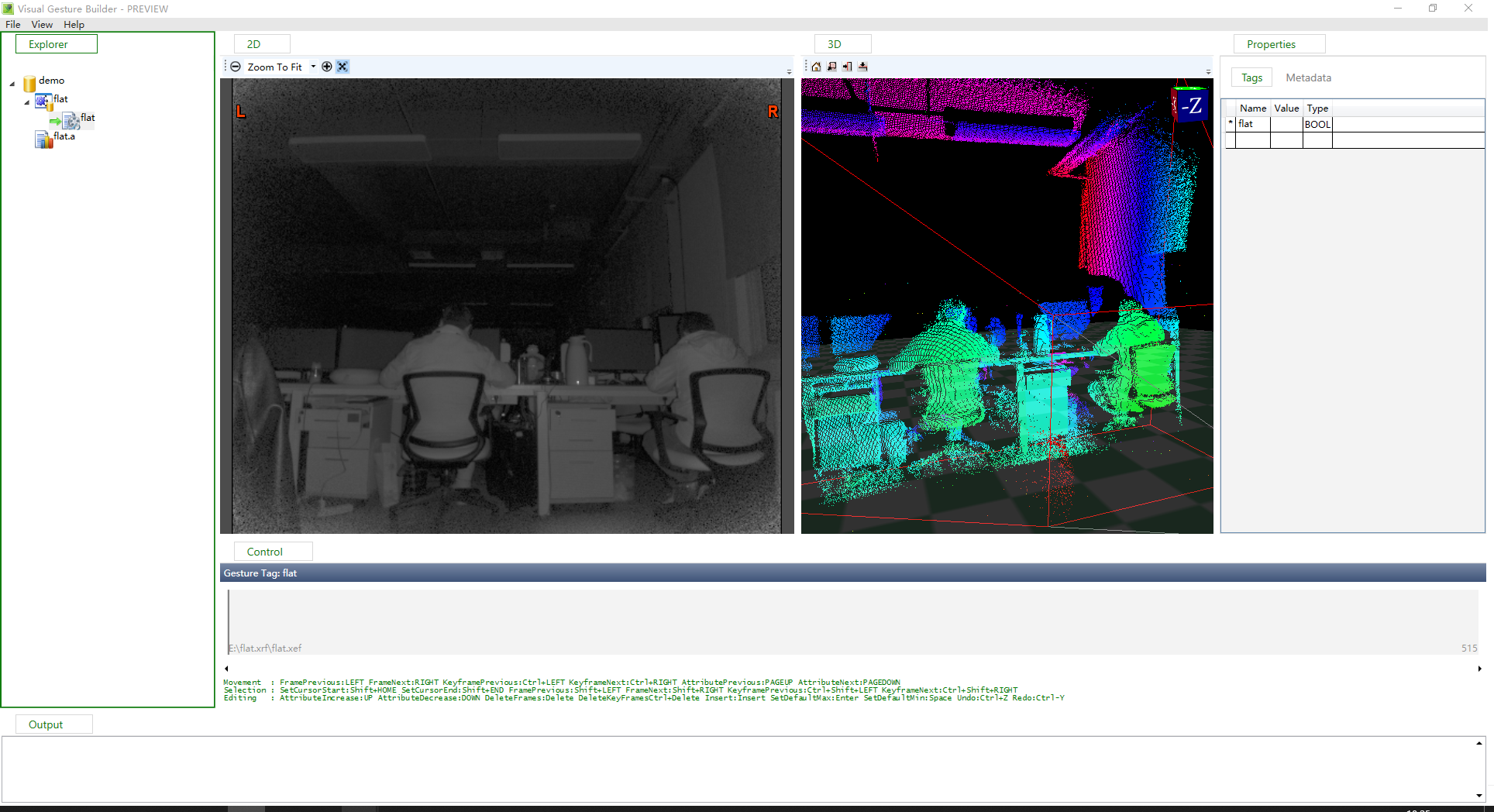Select the flat.a analysis item in Explorer
This screenshot has height=812, width=1494.
[64, 136]
